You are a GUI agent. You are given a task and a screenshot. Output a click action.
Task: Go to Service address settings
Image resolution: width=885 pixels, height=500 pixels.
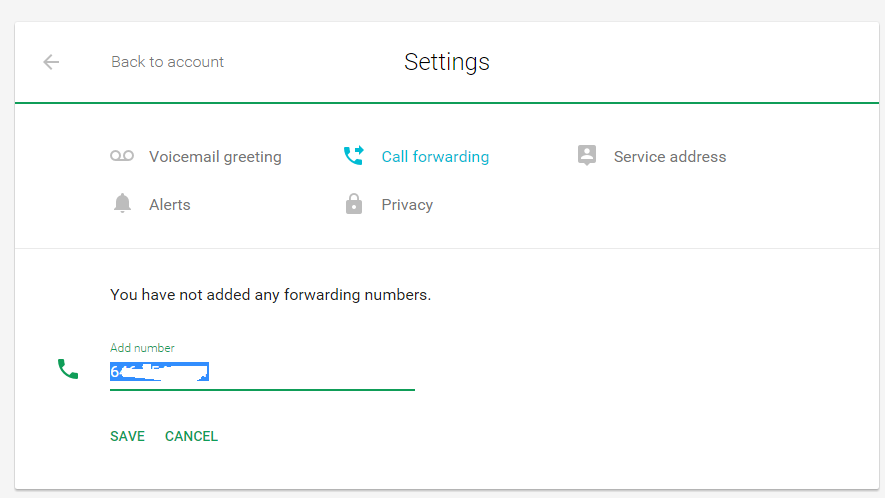pyautogui.click(x=669, y=157)
